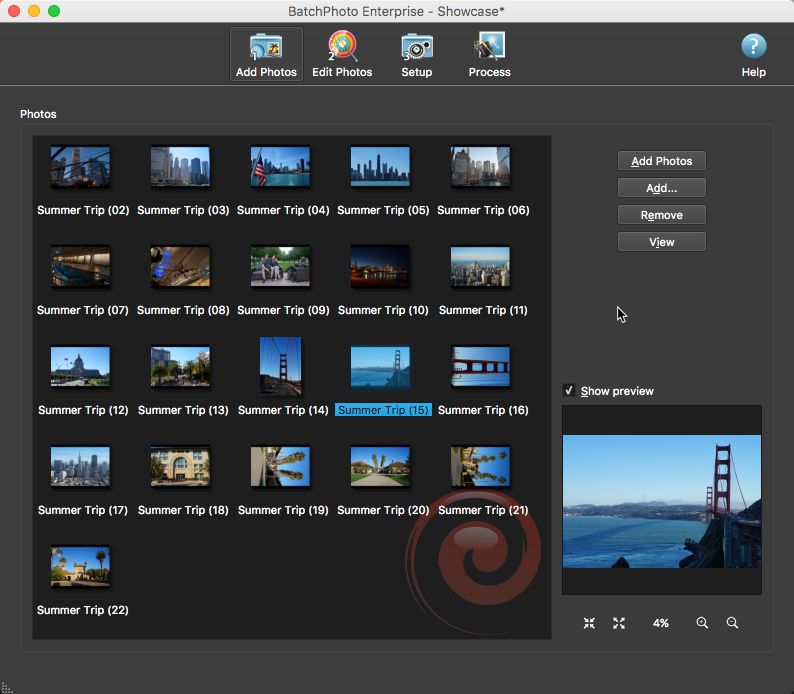
Task: Click the View button
Action: point(661,241)
